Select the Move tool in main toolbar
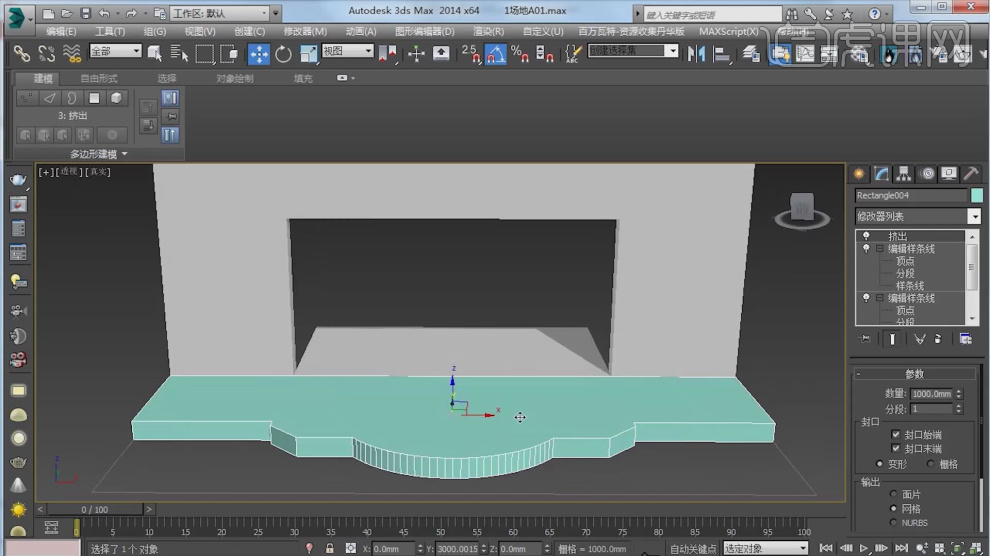The width and height of the screenshot is (990, 556). [259, 54]
